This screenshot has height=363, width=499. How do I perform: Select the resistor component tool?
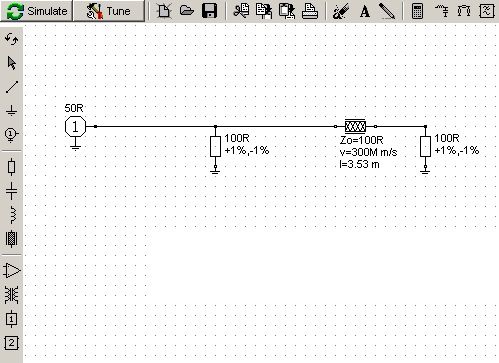pos(12,167)
